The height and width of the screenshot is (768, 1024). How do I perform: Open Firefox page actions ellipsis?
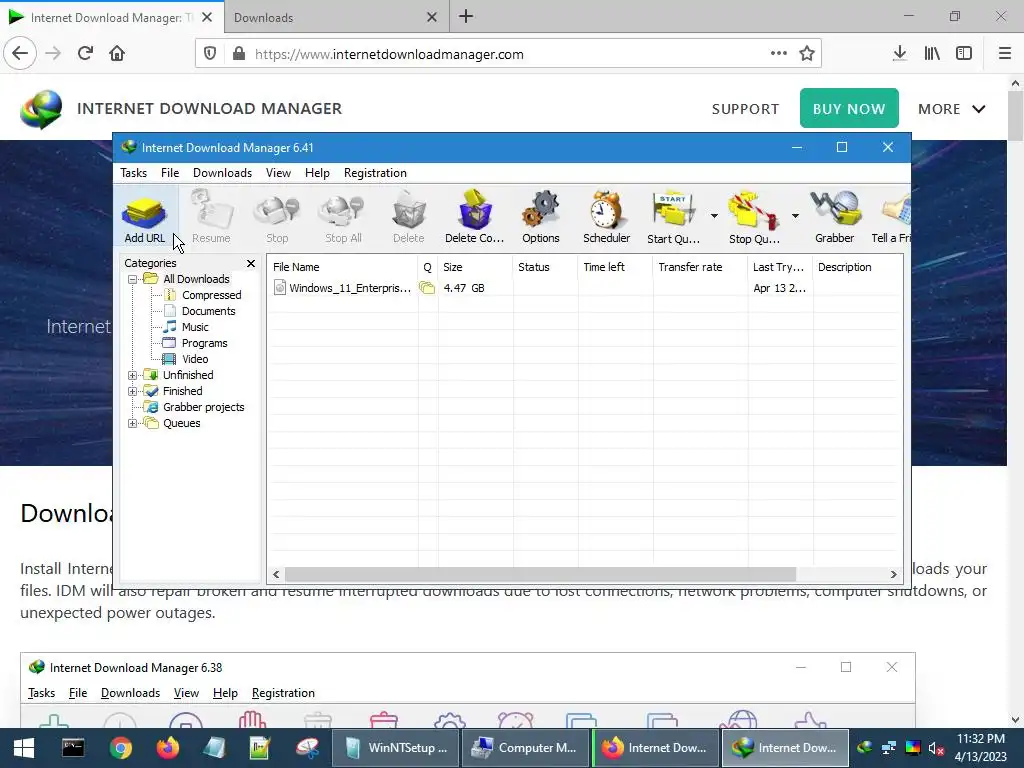[778, 54]
